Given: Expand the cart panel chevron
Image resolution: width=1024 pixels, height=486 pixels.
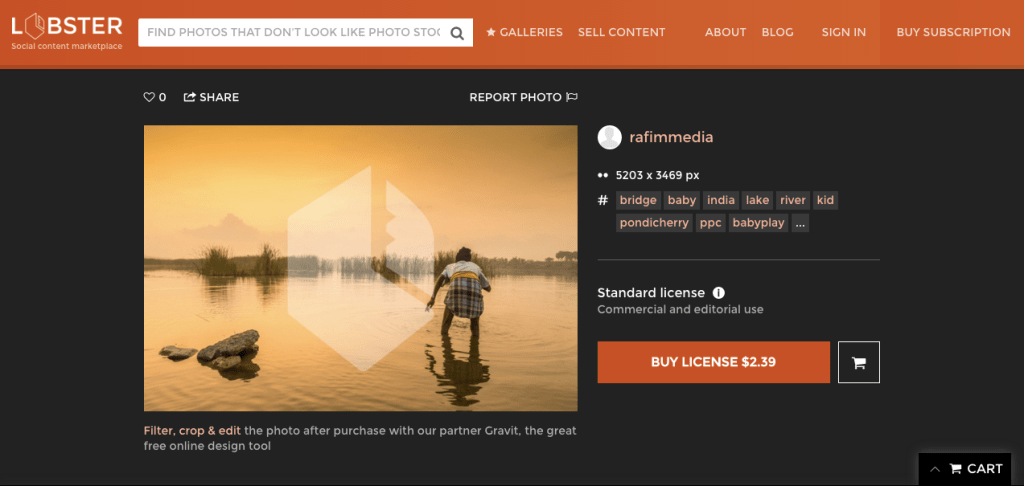Looking at the screenshot, I should tap(935, 468).
